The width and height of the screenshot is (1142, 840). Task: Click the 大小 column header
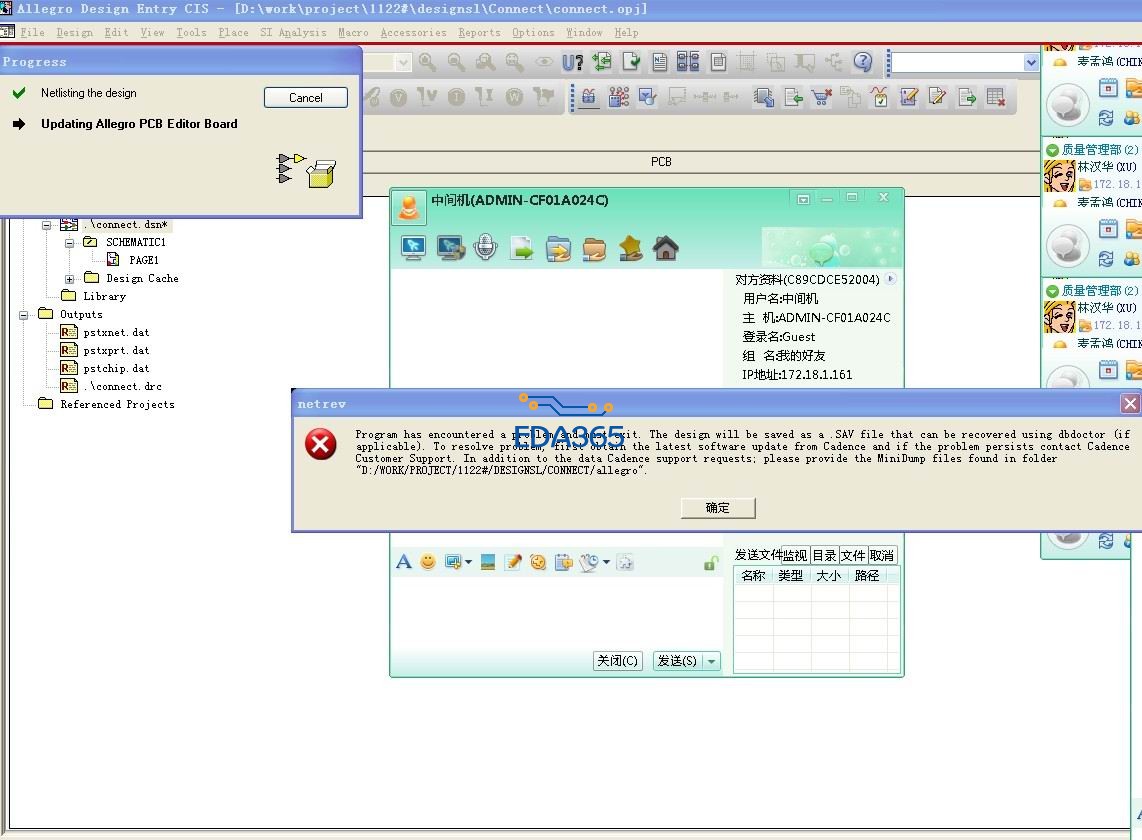point(829,576)
